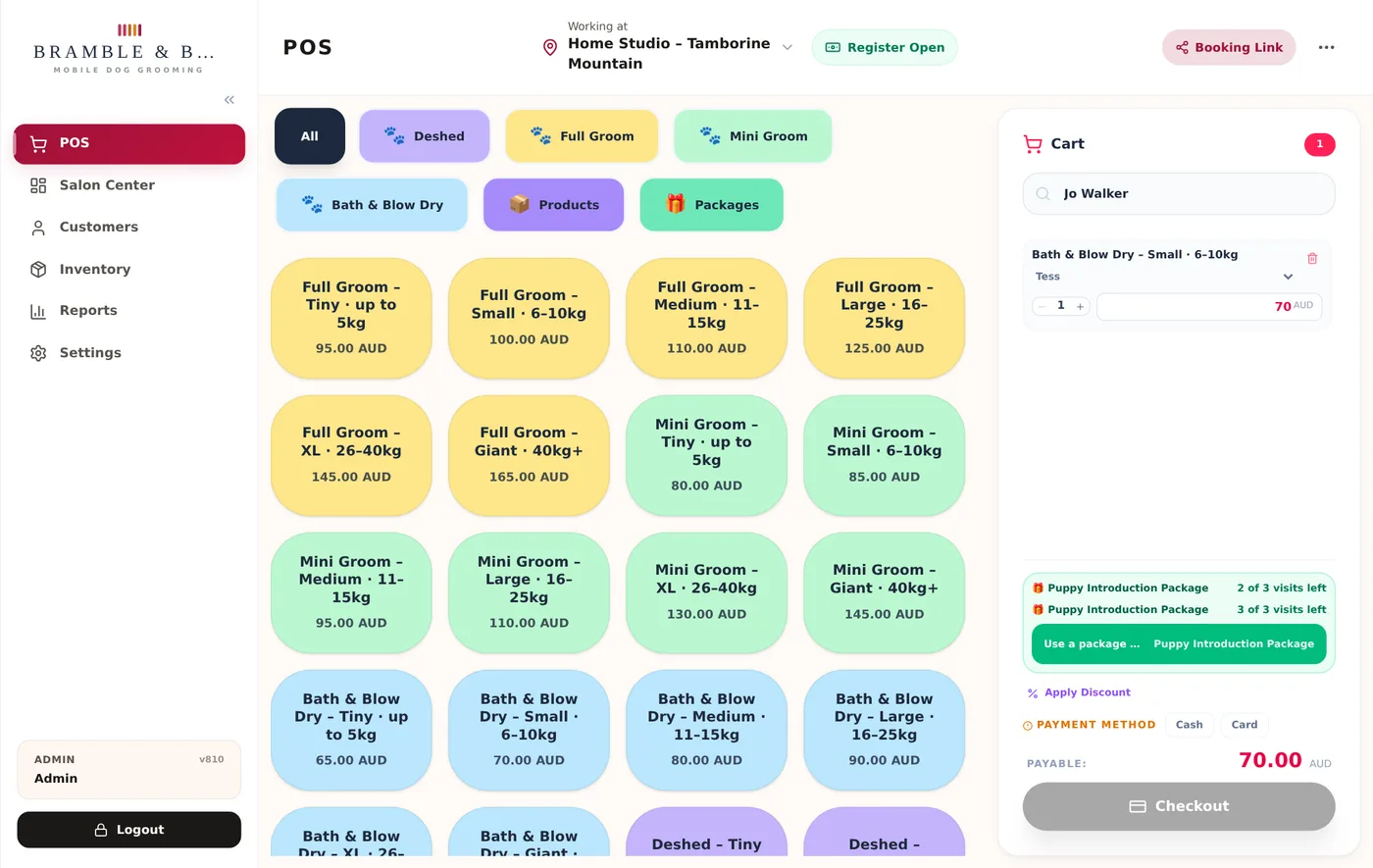The image size is (1373, 868).
Task: Click the Admin user card
Action: point(129,770)
